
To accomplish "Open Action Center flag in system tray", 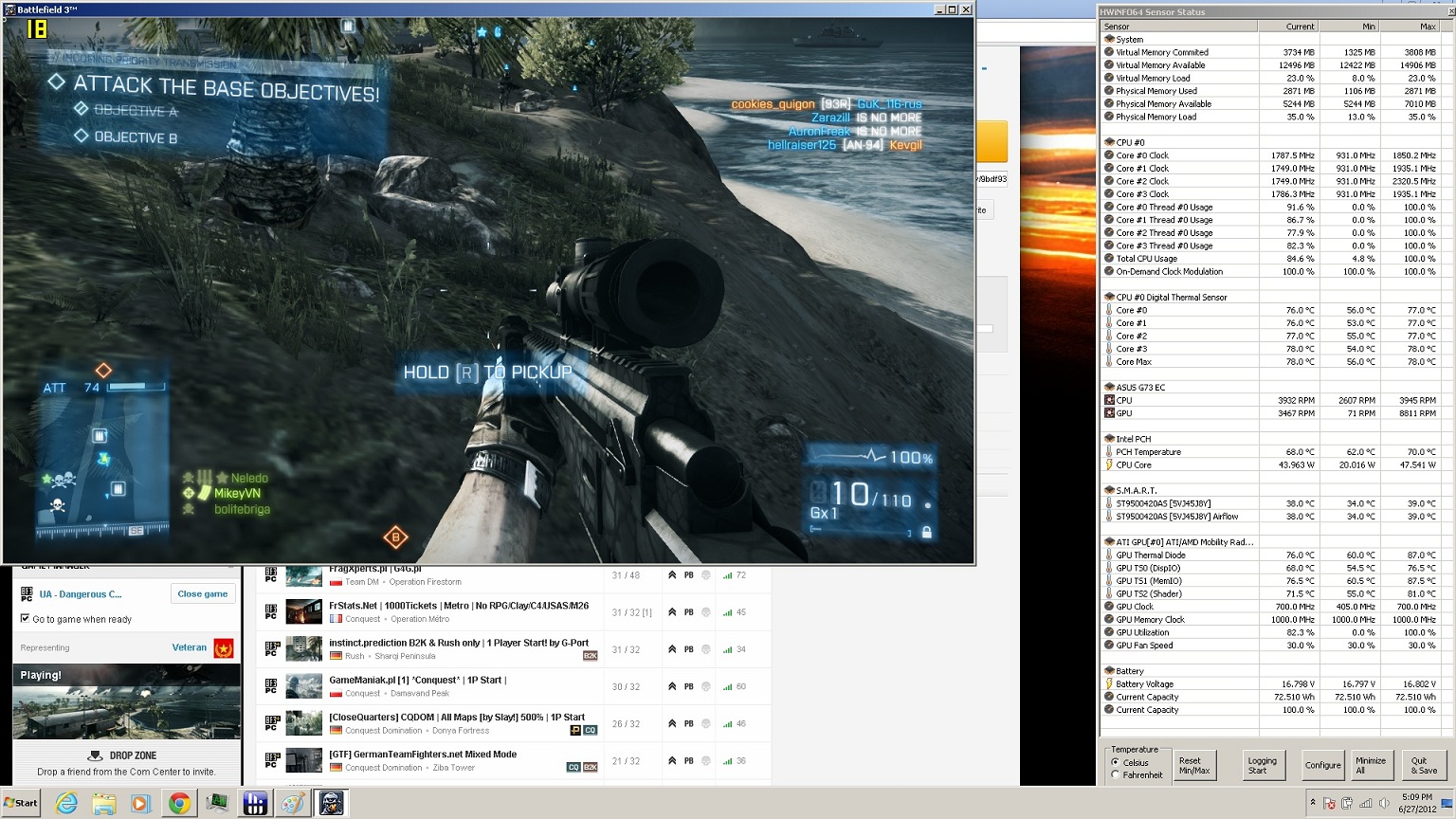I will click(1329, 803).
